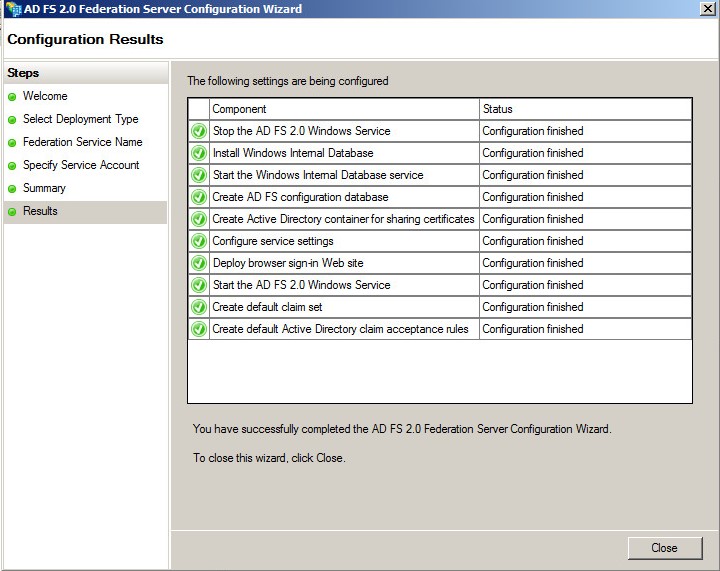720x571 pixels.
Task: Select row 'Start the AD FS 2.0 Windows Service'
Action: tap(440, 286)
